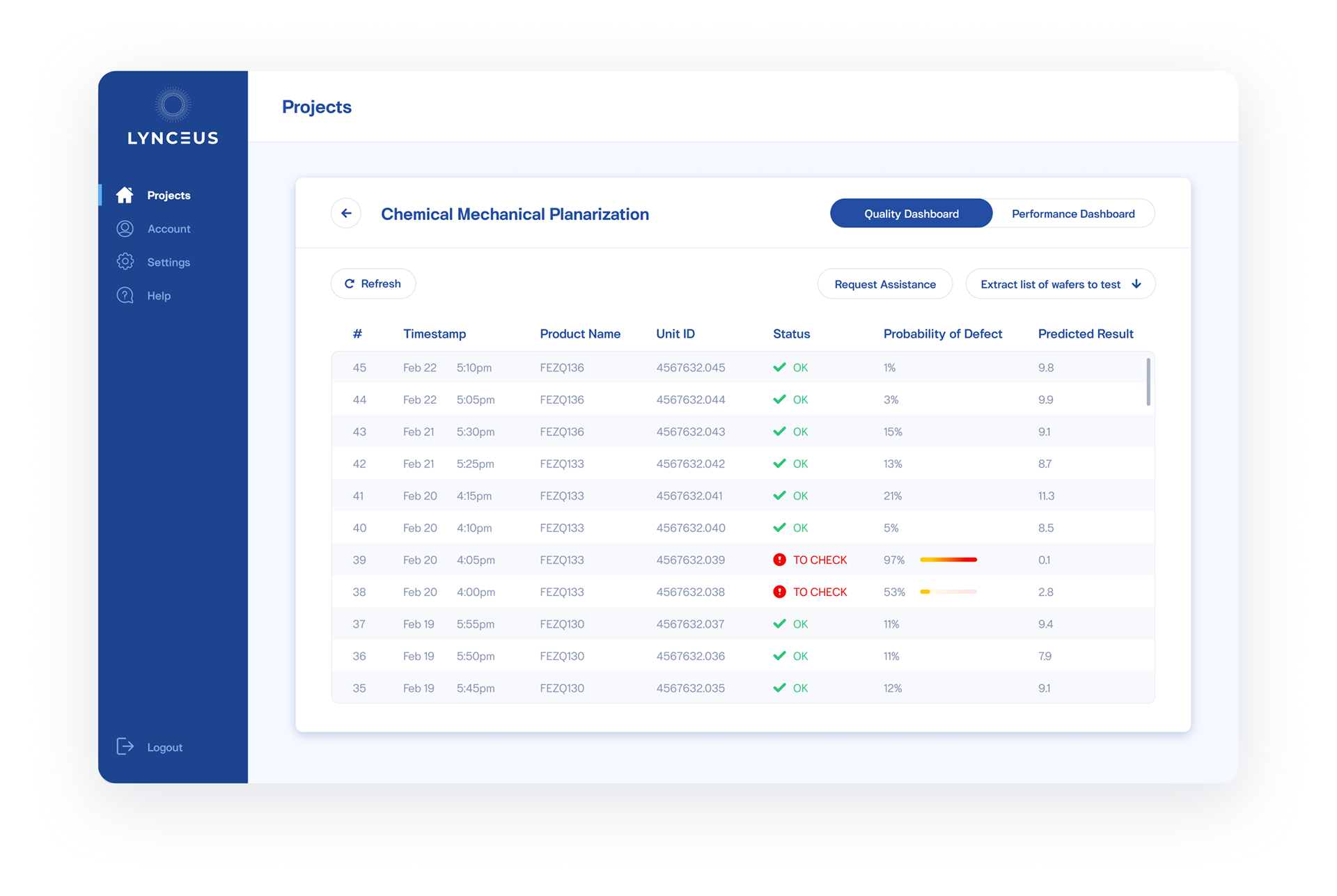
Task: Click the Account user icon
Action: (125, 228)
